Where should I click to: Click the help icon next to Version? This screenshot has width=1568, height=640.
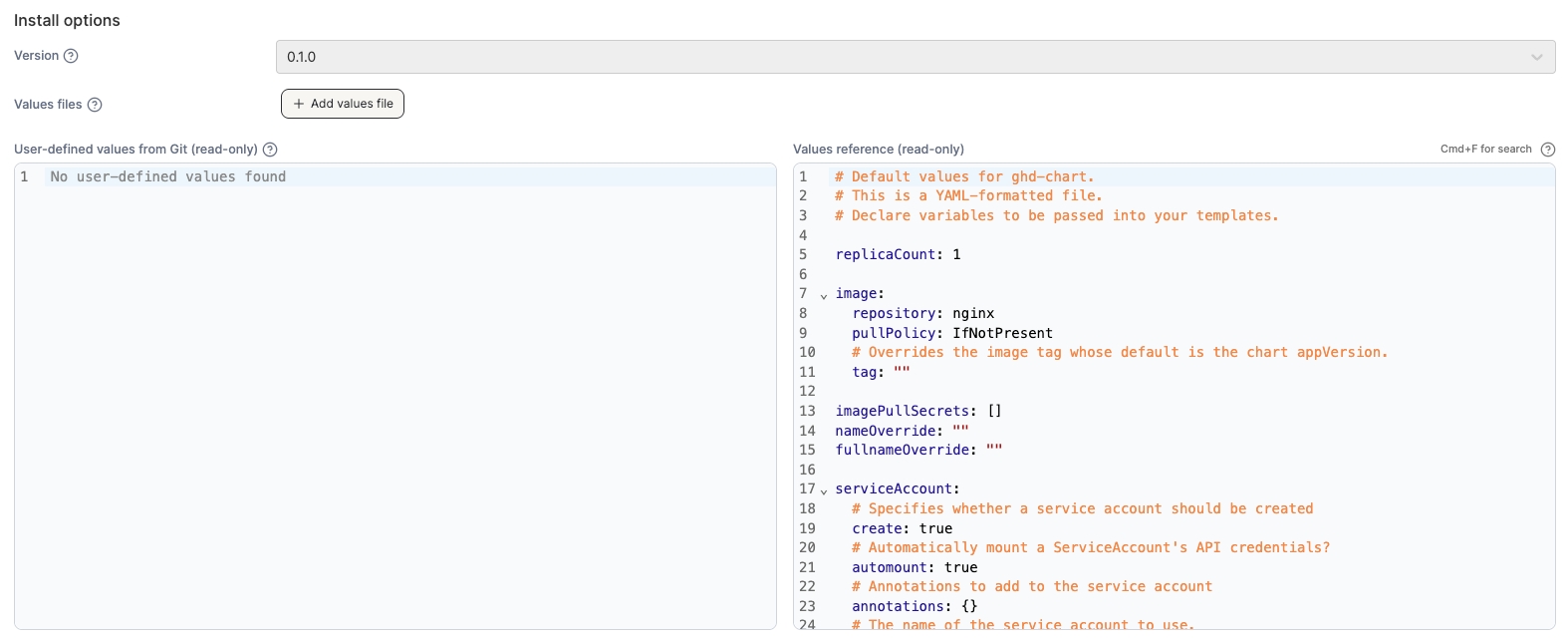click(x=71, y=56)
